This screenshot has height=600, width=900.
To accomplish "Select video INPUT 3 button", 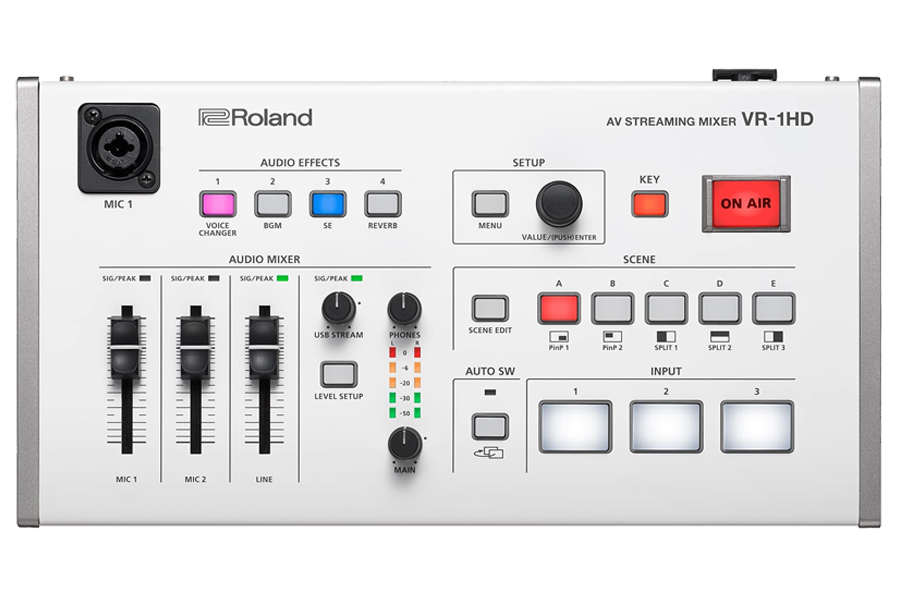I will (x=757, y=427).
